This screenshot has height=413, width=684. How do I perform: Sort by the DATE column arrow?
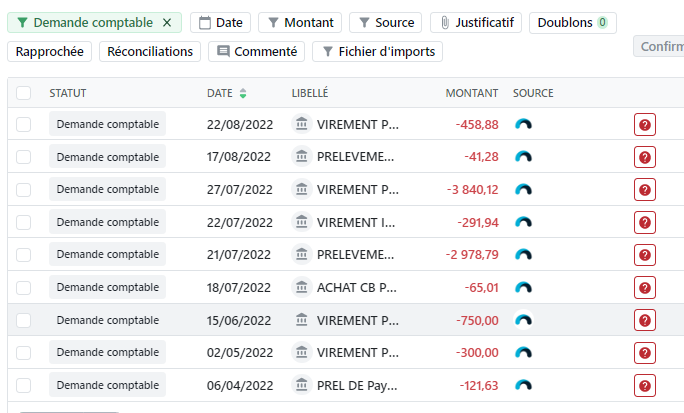(x=243, y=94)
